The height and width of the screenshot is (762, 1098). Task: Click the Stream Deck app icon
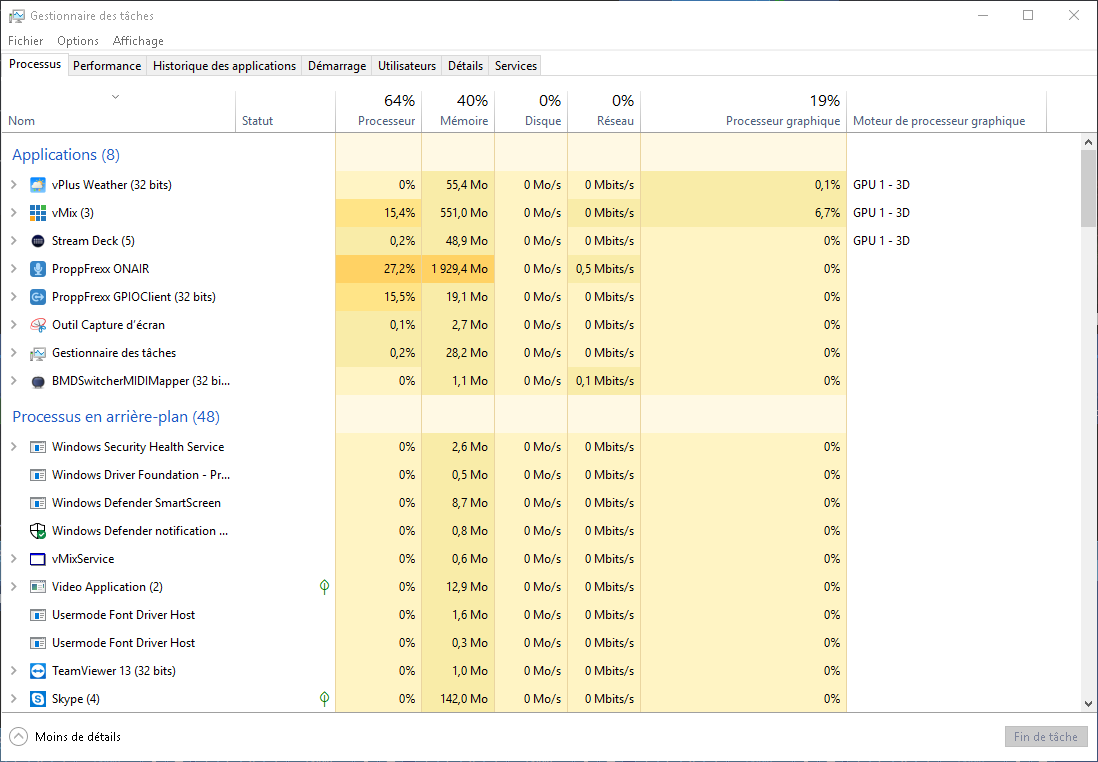pyautogui.click(x=38, y=241)
